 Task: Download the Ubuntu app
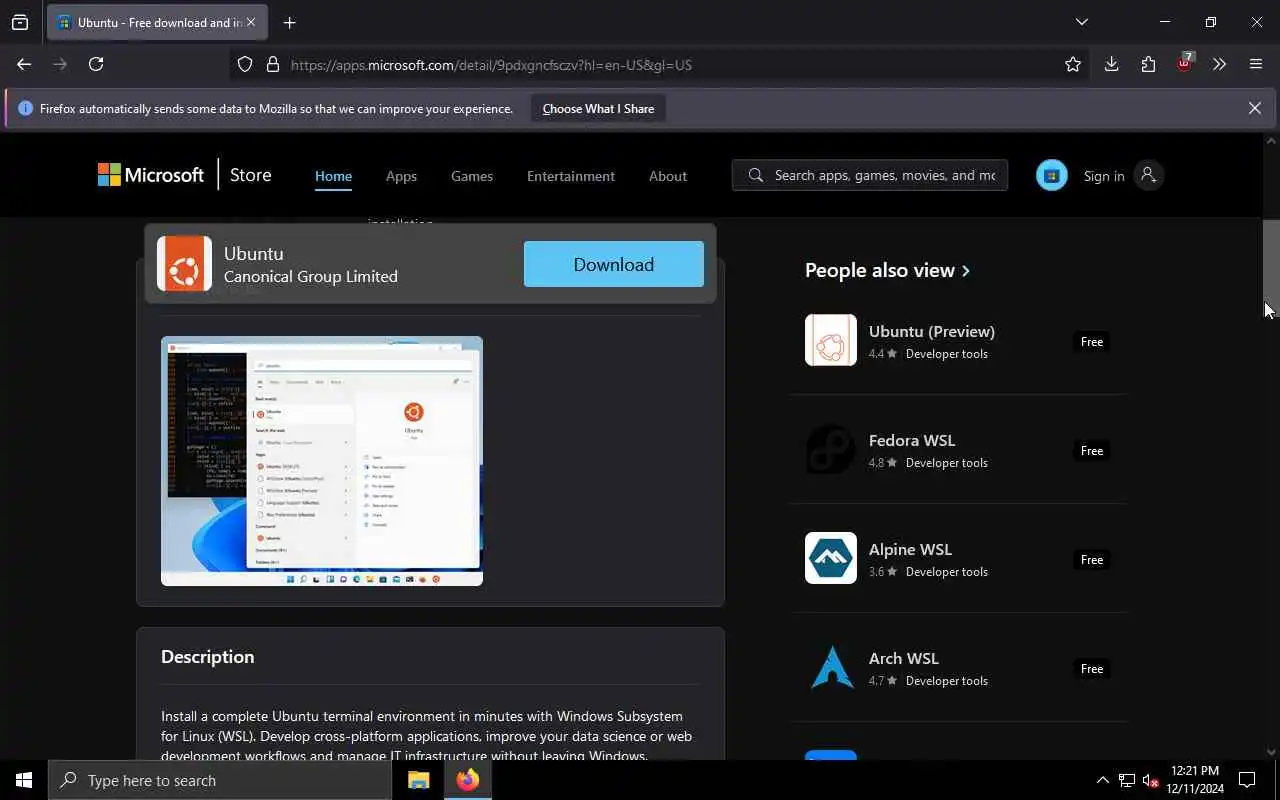click(x=614, y=264)
